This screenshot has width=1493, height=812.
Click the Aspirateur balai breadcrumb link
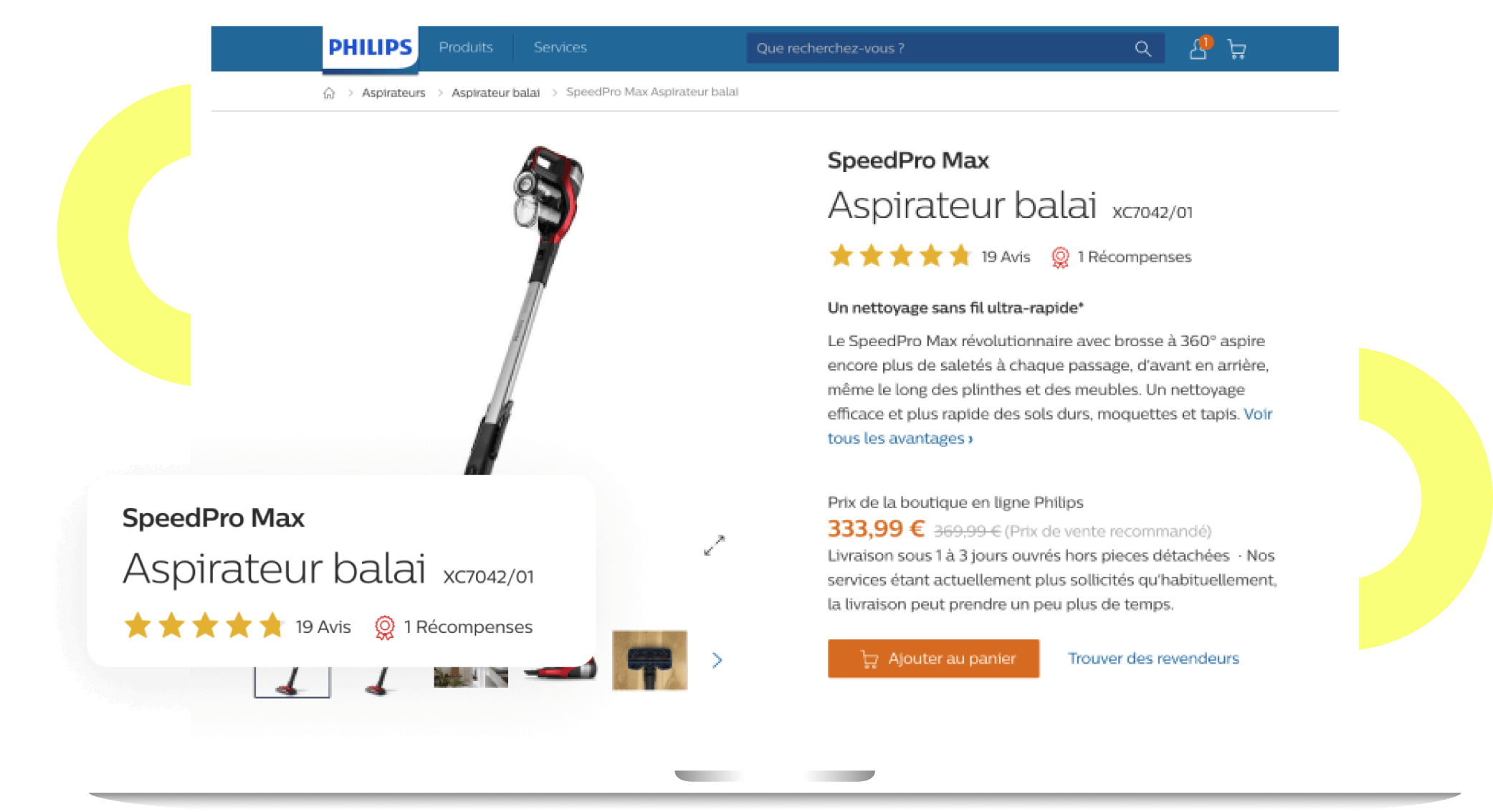point(495,92)
